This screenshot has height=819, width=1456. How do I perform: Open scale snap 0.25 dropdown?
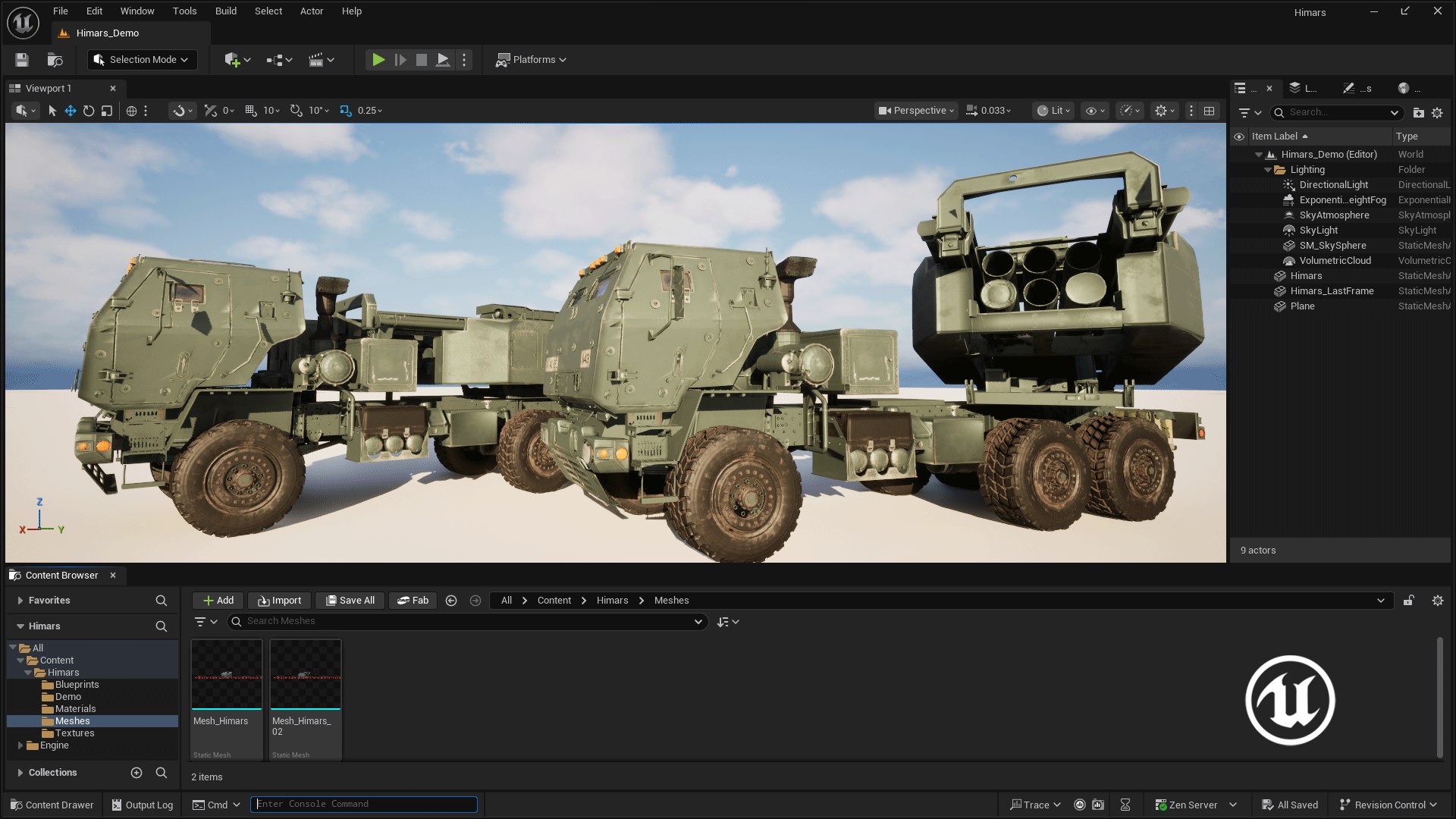pos(370,111)
